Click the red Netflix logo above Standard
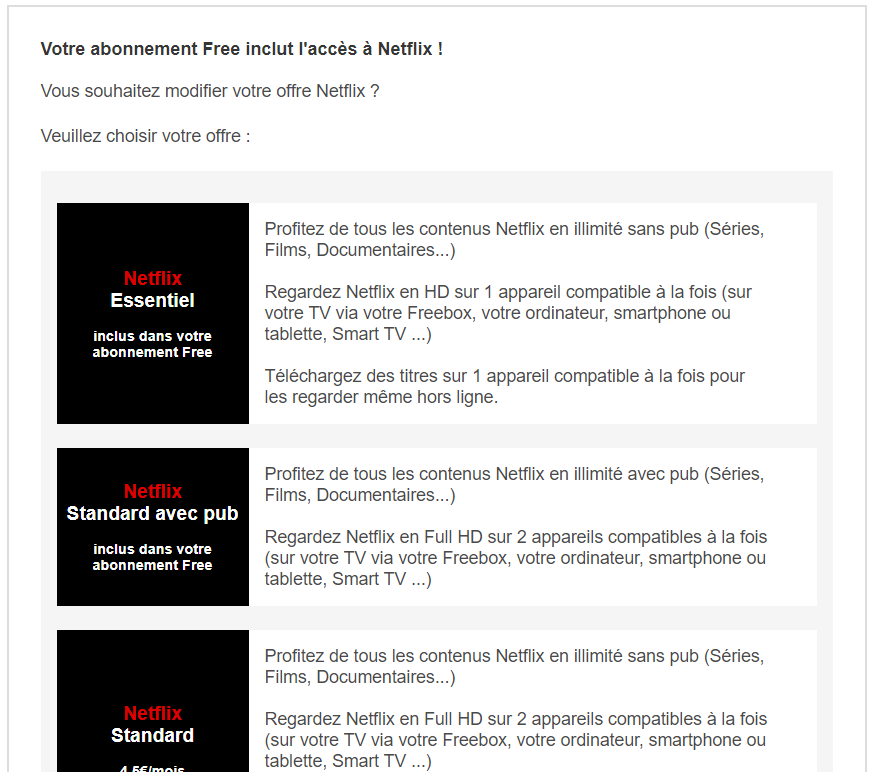 coord(152,713)
